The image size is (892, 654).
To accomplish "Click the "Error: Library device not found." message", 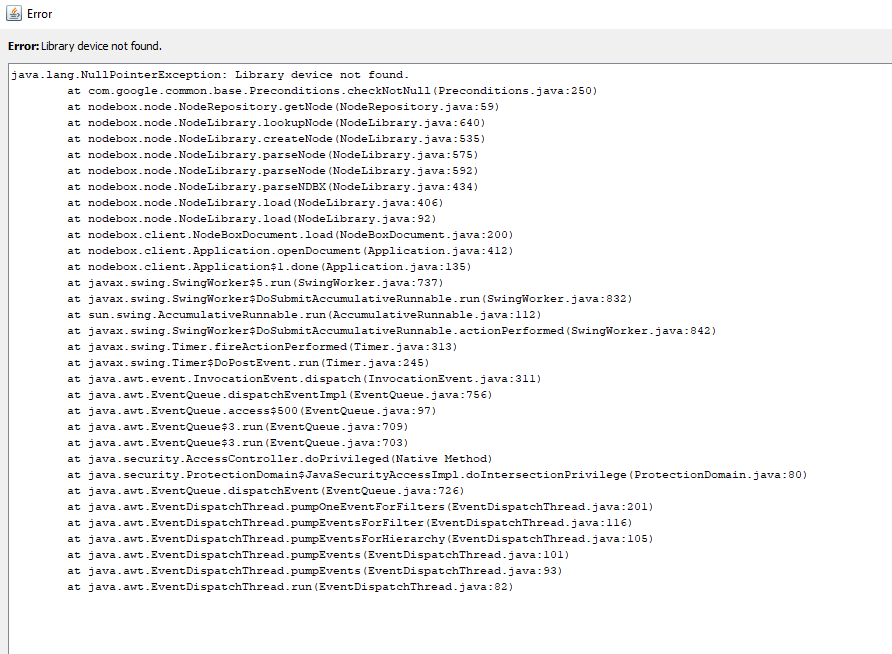I will [85, 46].
